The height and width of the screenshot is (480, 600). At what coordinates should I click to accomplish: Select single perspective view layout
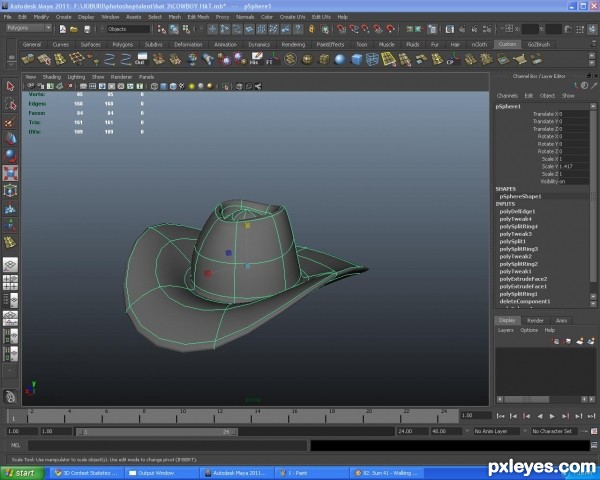click(x=10, y=264)
